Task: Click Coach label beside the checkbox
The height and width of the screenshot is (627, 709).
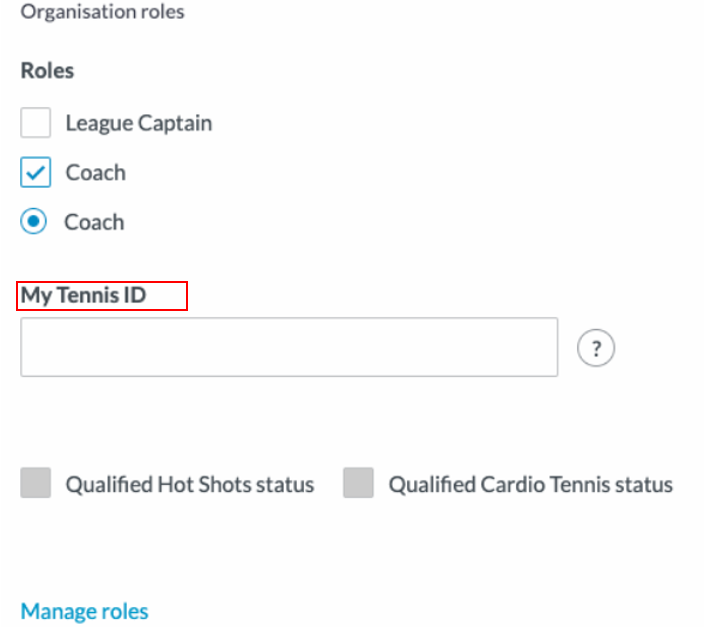Action: [x=96, y=173]
